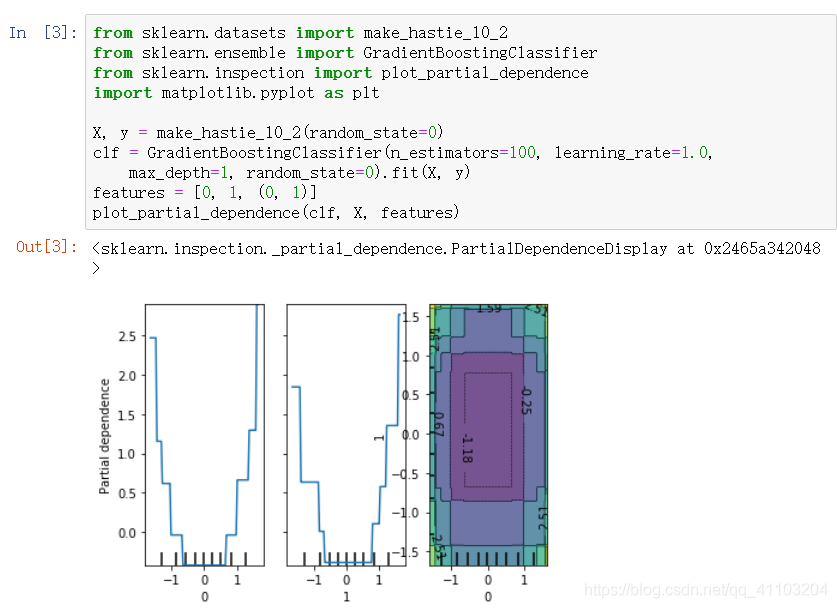This screenshot has width=837, height=608.
Task: Place cursor in code cell input area
Action: pos(461,122)
